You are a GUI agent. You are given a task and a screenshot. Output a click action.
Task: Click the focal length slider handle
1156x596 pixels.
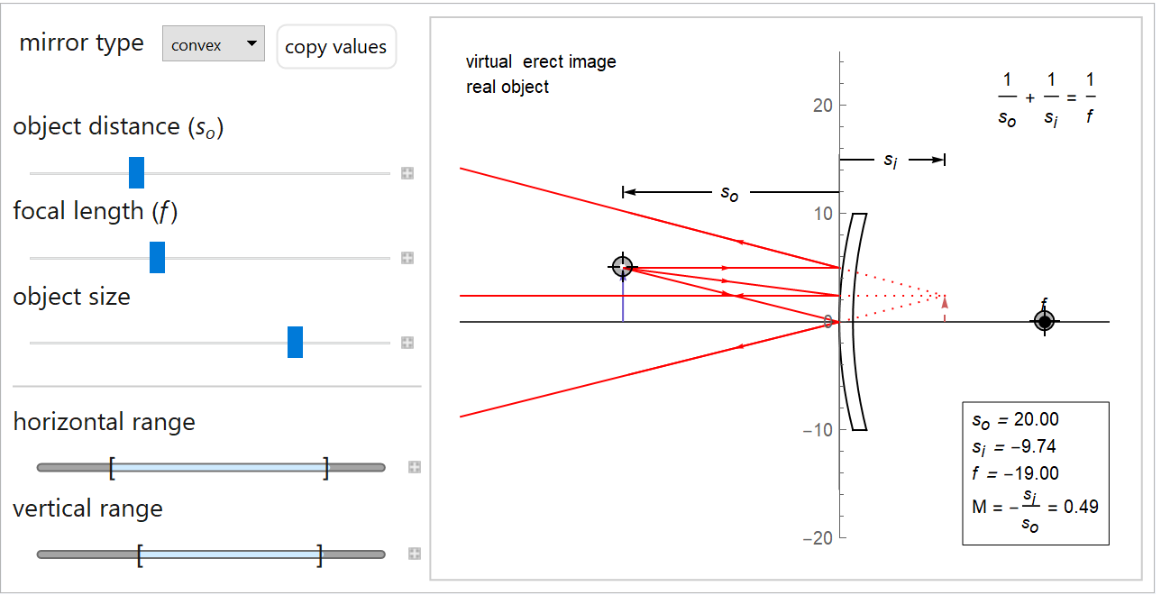click(157, 258)
